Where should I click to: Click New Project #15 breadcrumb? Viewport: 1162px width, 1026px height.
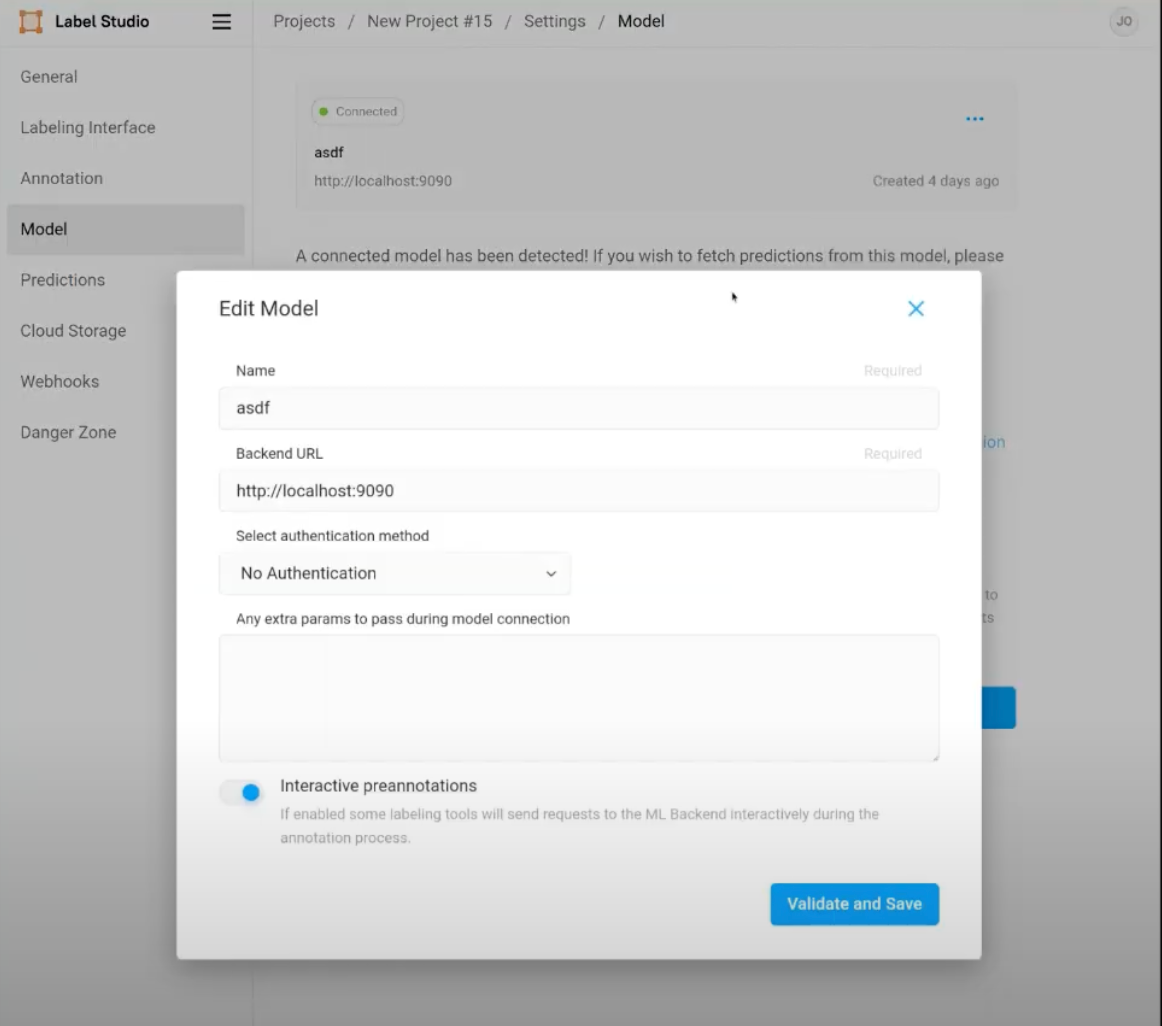click(429, 22)
